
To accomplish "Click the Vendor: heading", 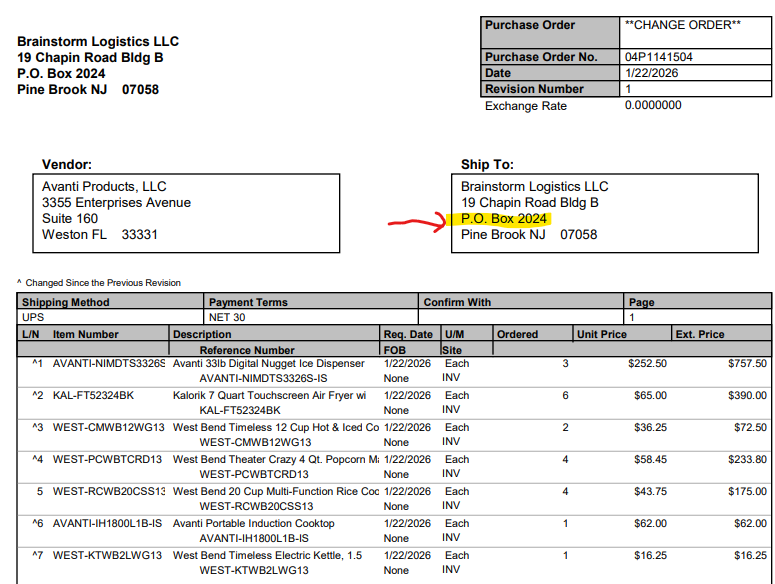I will tap(67, 165).
